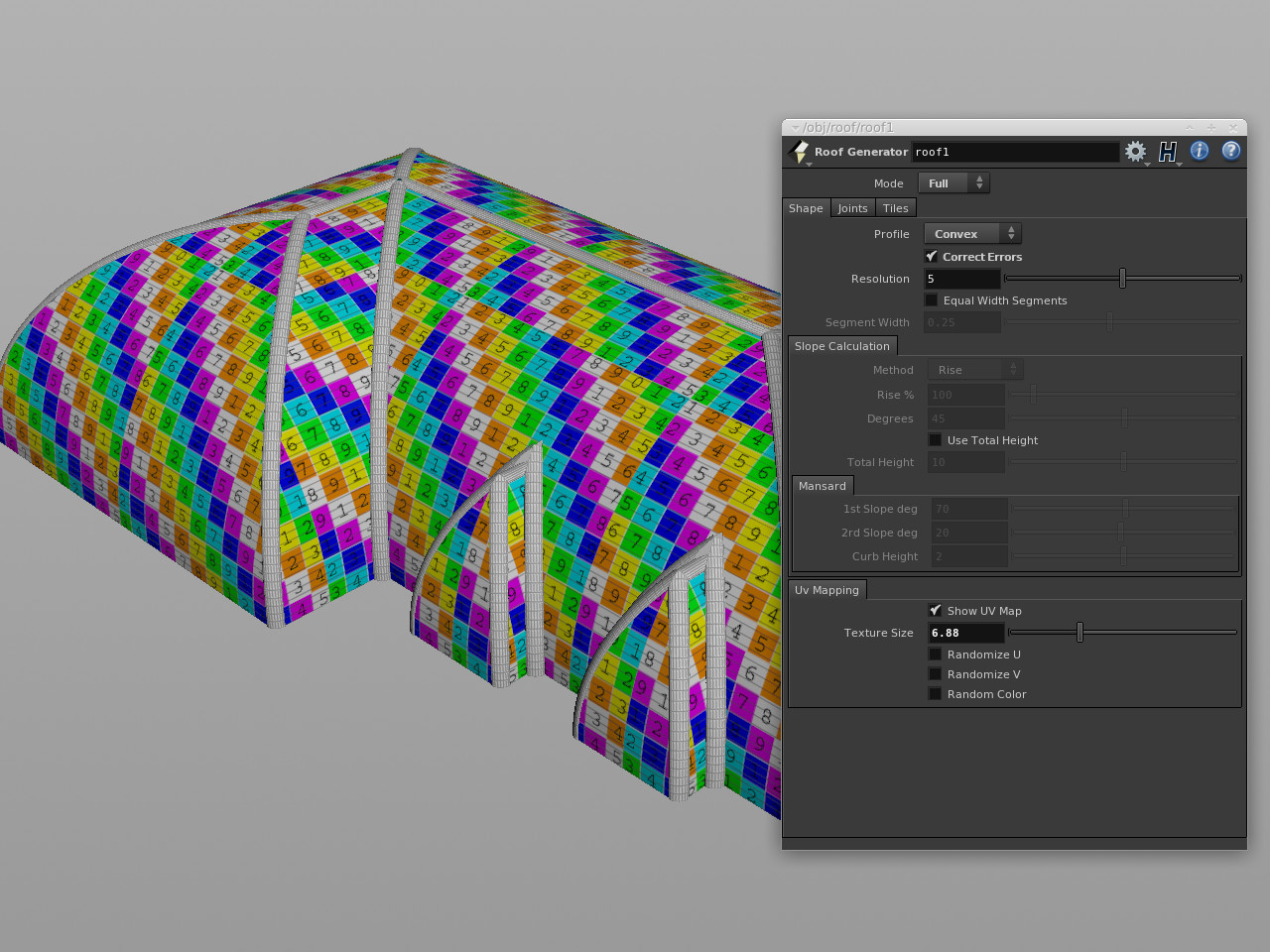The width and height of the screenshot is (1270, 952).
Task: Click the path dropdown arrow in title bar
Action: [x=795, y=128]
